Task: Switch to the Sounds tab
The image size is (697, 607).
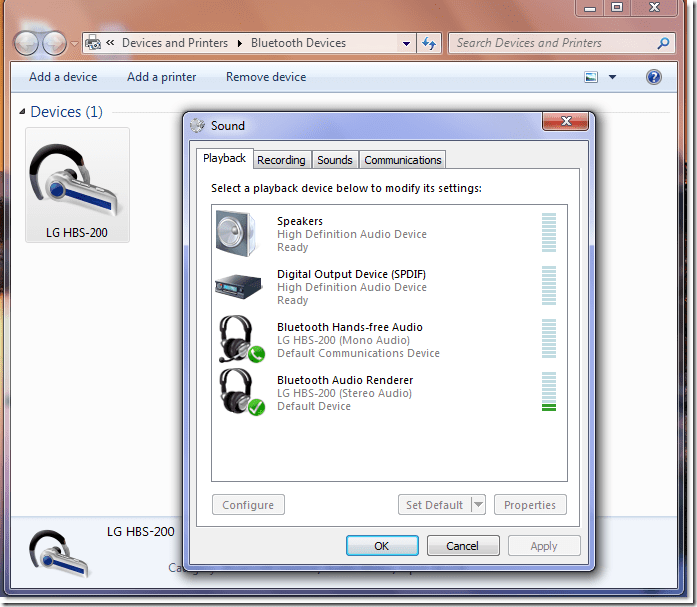Action: coord(334,160)
